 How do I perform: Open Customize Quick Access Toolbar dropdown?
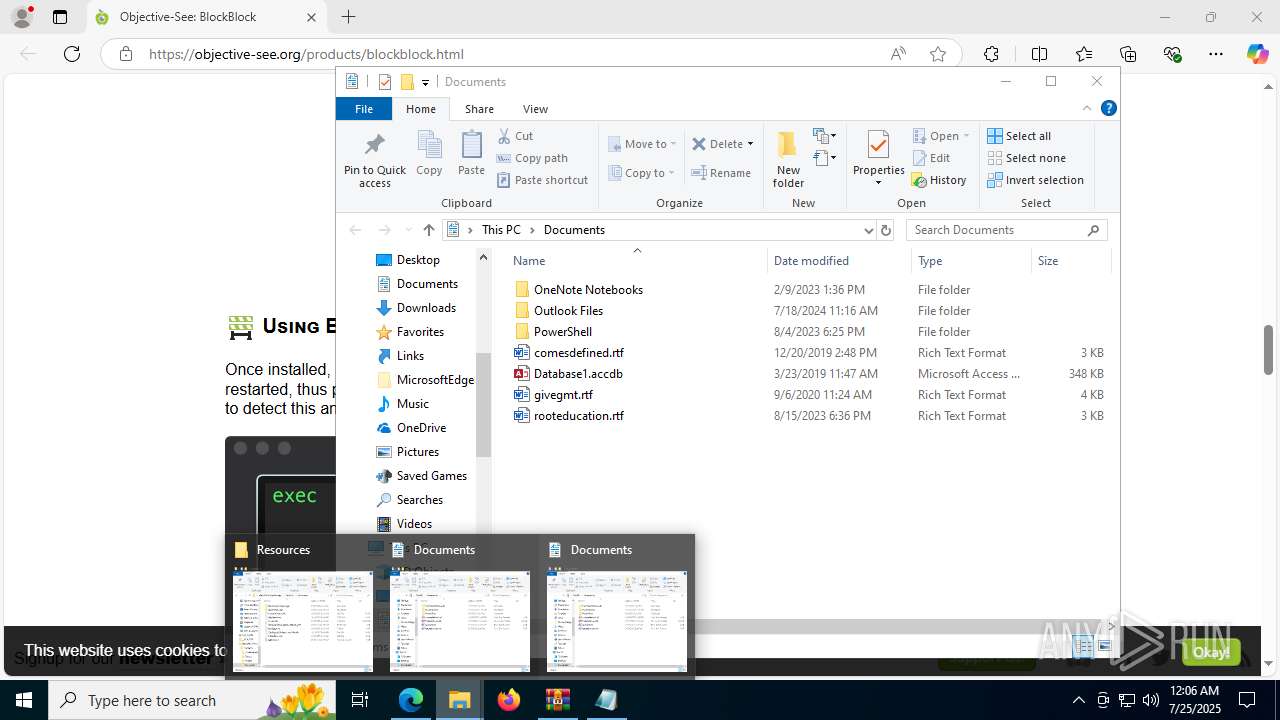(x=426, y=82)
